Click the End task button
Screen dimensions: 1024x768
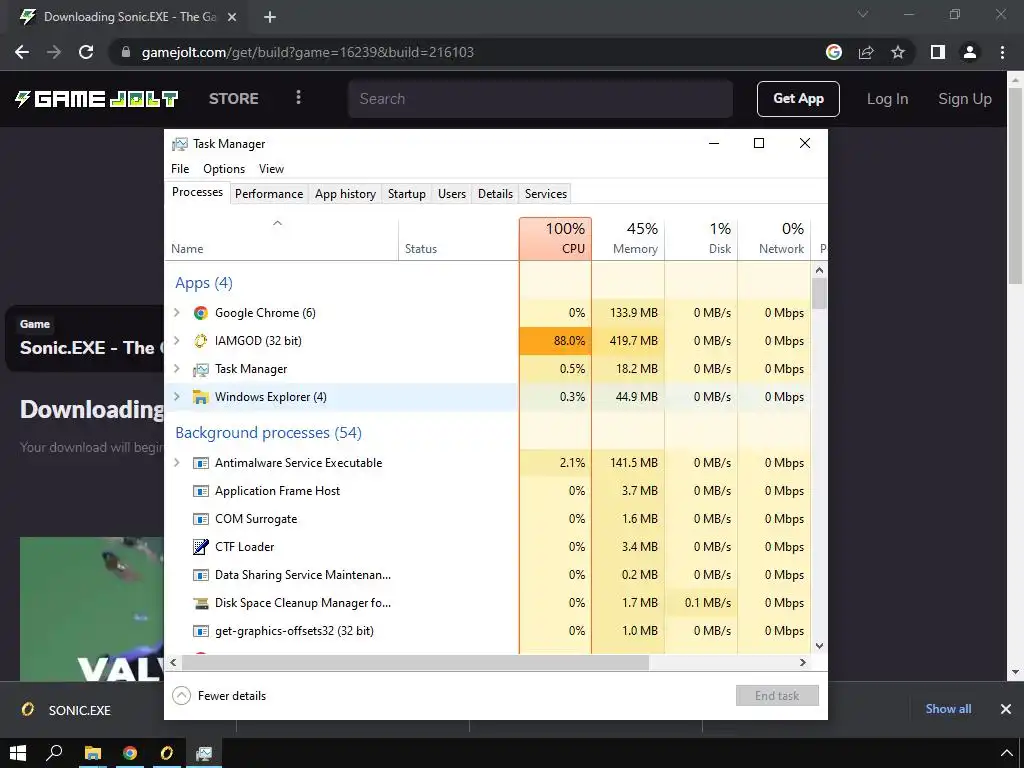click(777, 696)
